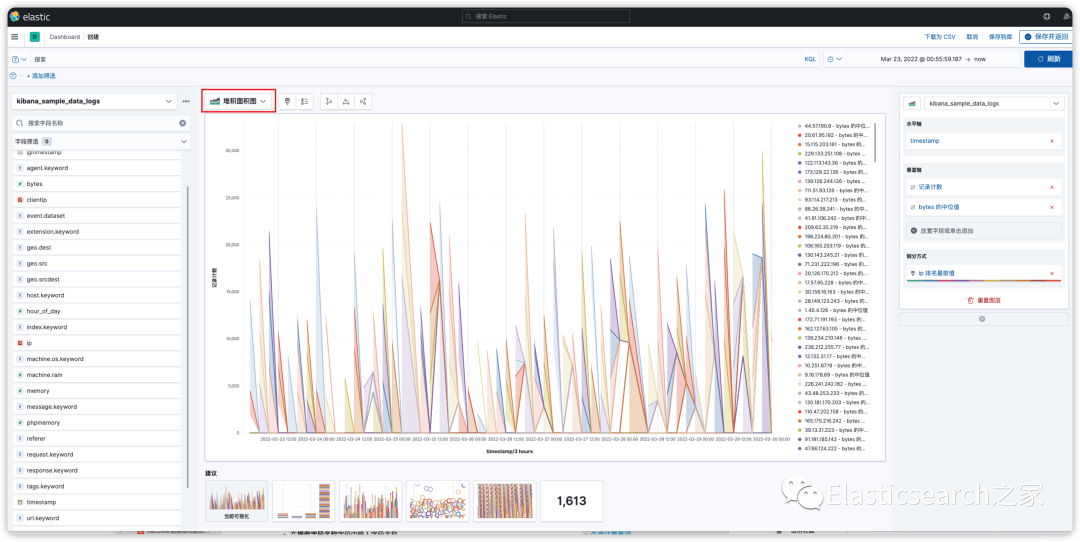Click the 刷新 refresh button
Screen dimensions: 1080x542
(x=1048, y=59)
